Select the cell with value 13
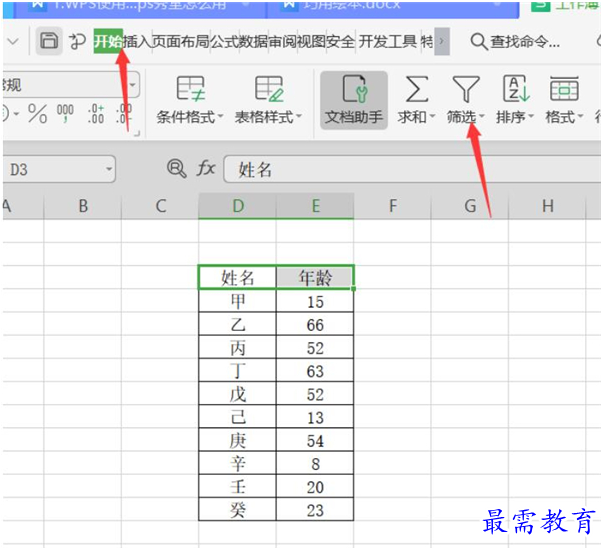This screenshot has height=553, width=604. pos(315,417)
